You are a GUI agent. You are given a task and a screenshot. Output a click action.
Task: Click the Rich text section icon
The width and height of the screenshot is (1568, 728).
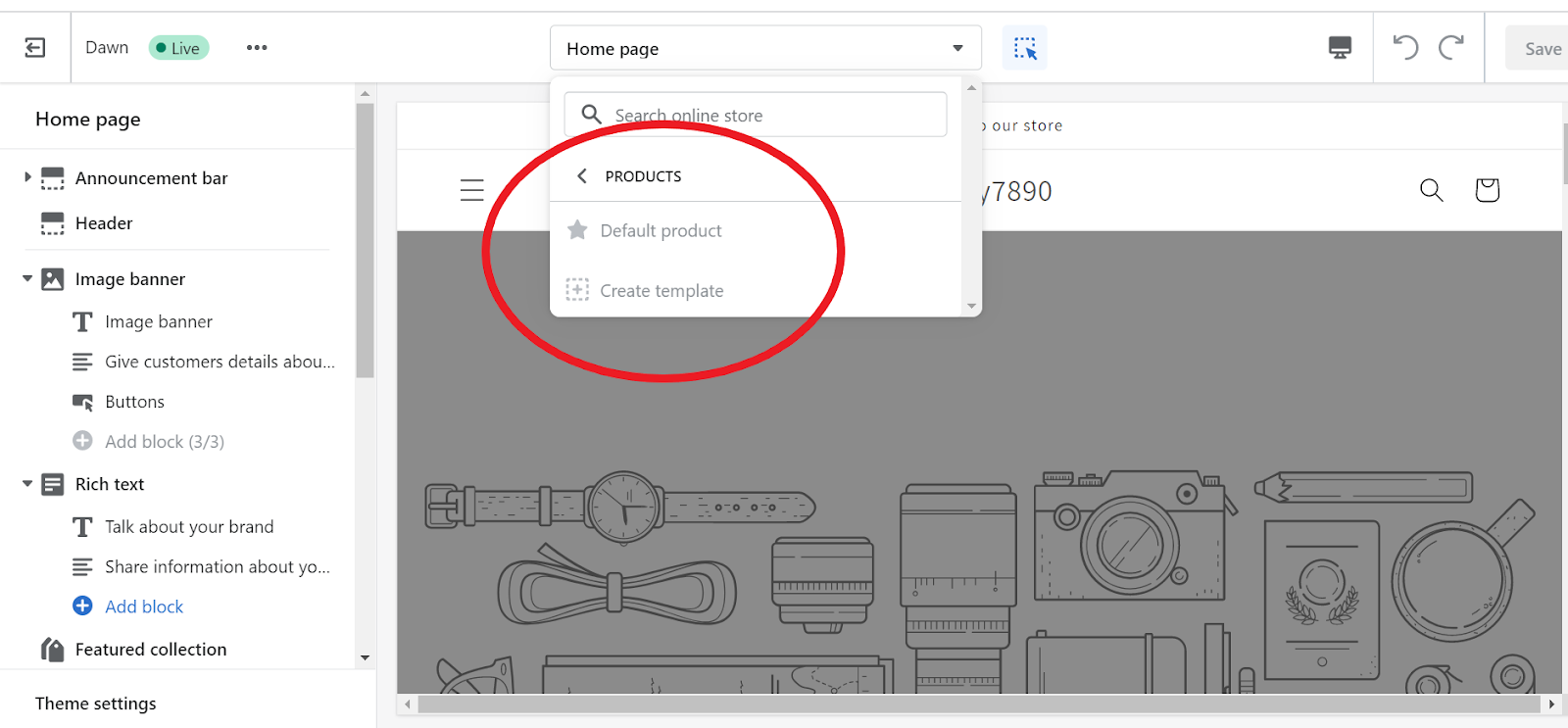coord(53,484)
